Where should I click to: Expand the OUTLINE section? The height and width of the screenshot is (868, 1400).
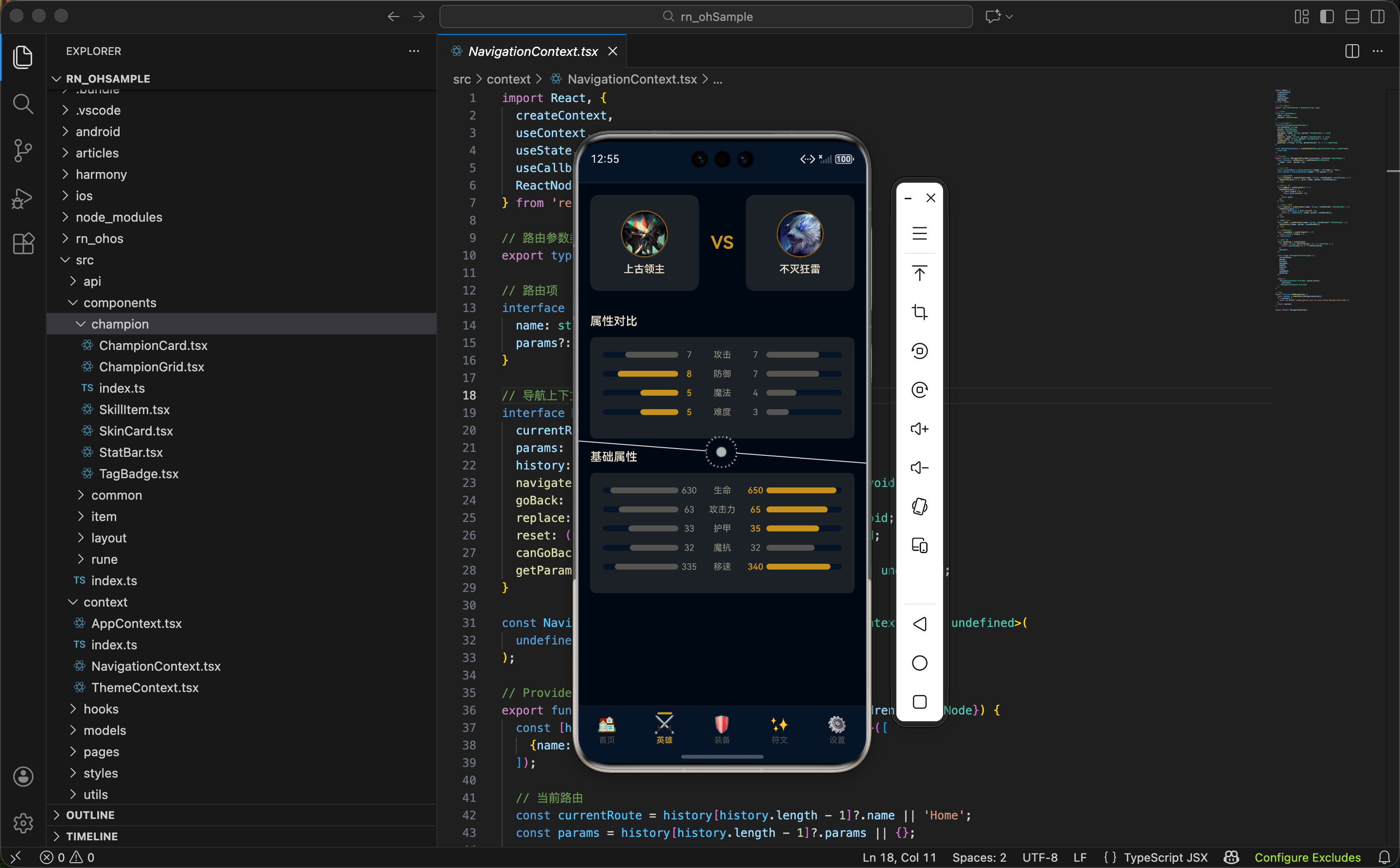click(x=89, y=815)
